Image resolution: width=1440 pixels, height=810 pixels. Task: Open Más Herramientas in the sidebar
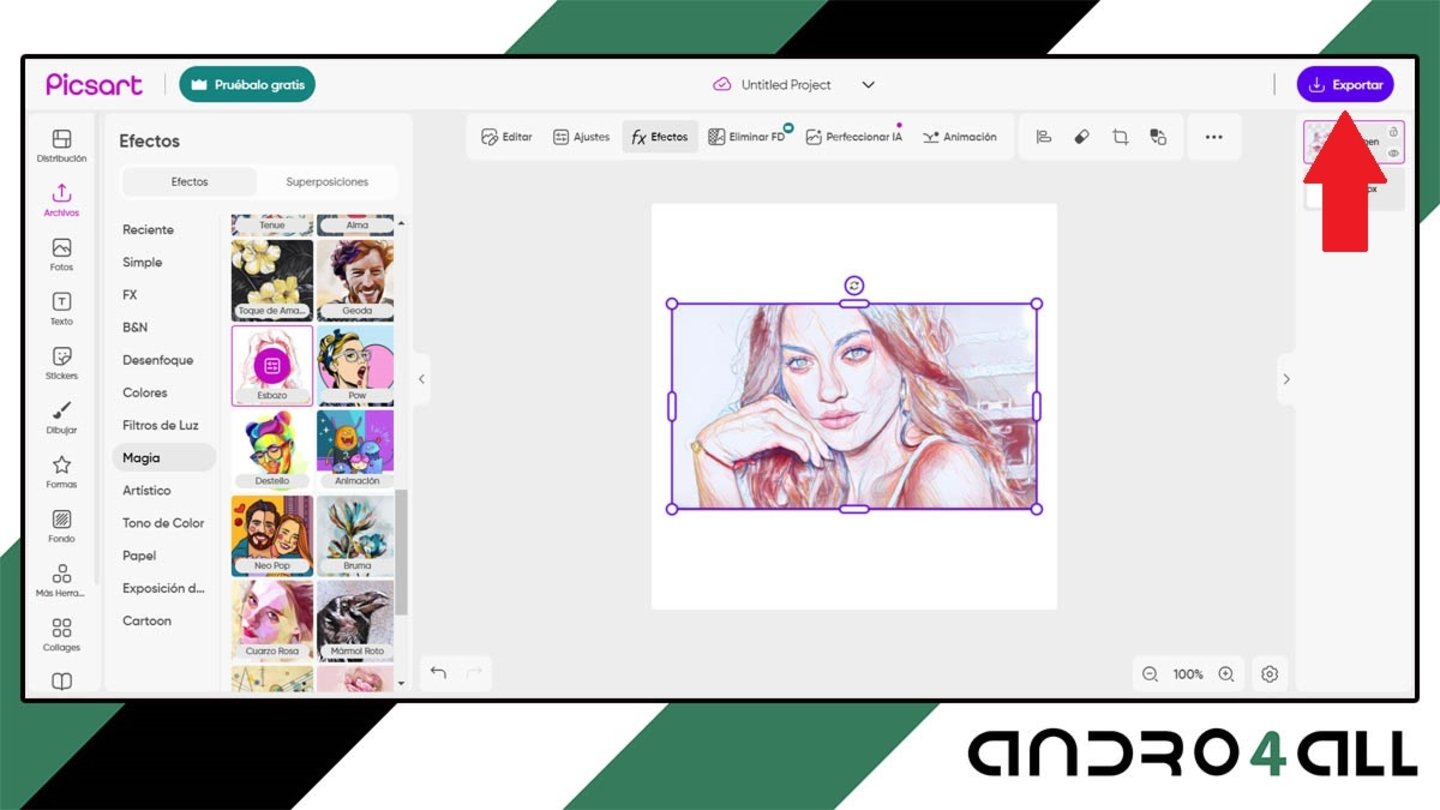[61, 580]
